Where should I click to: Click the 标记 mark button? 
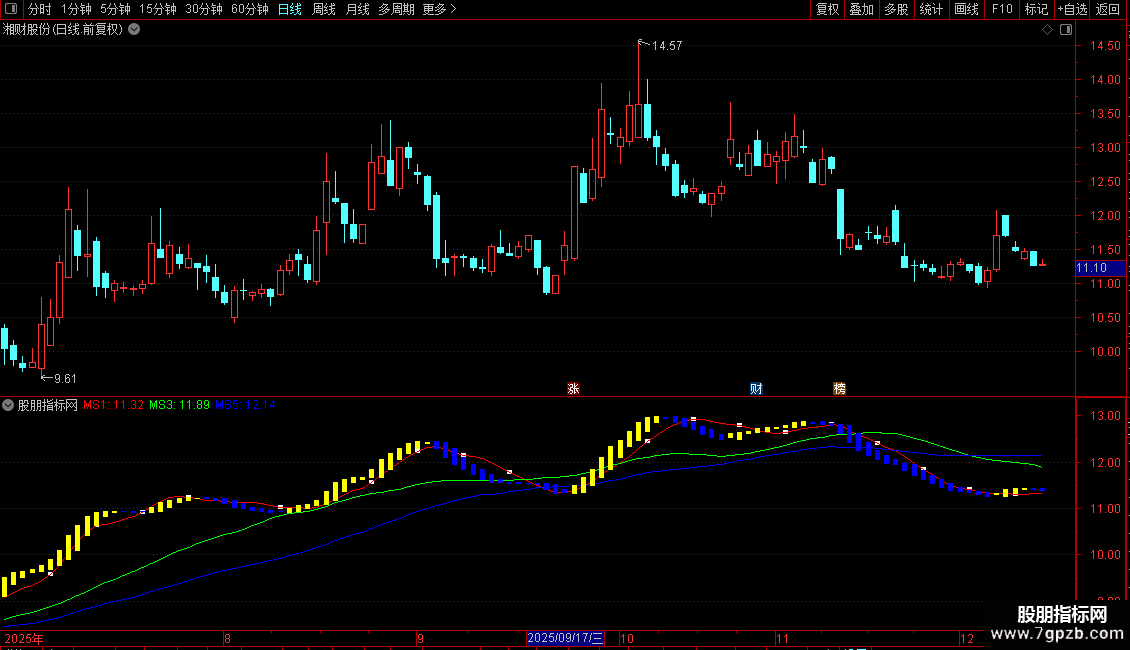click(1036, 9)
